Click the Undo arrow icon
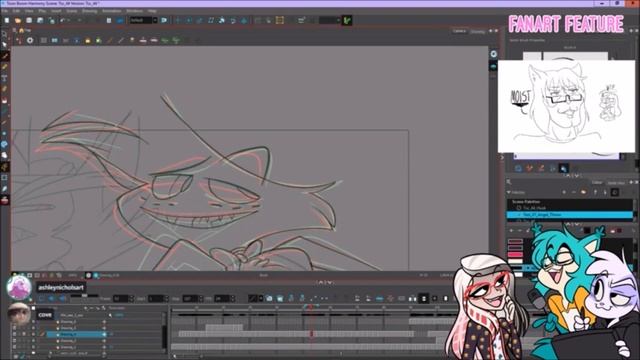This screenshot has width=640, height=360. click(x=62, y=20)
